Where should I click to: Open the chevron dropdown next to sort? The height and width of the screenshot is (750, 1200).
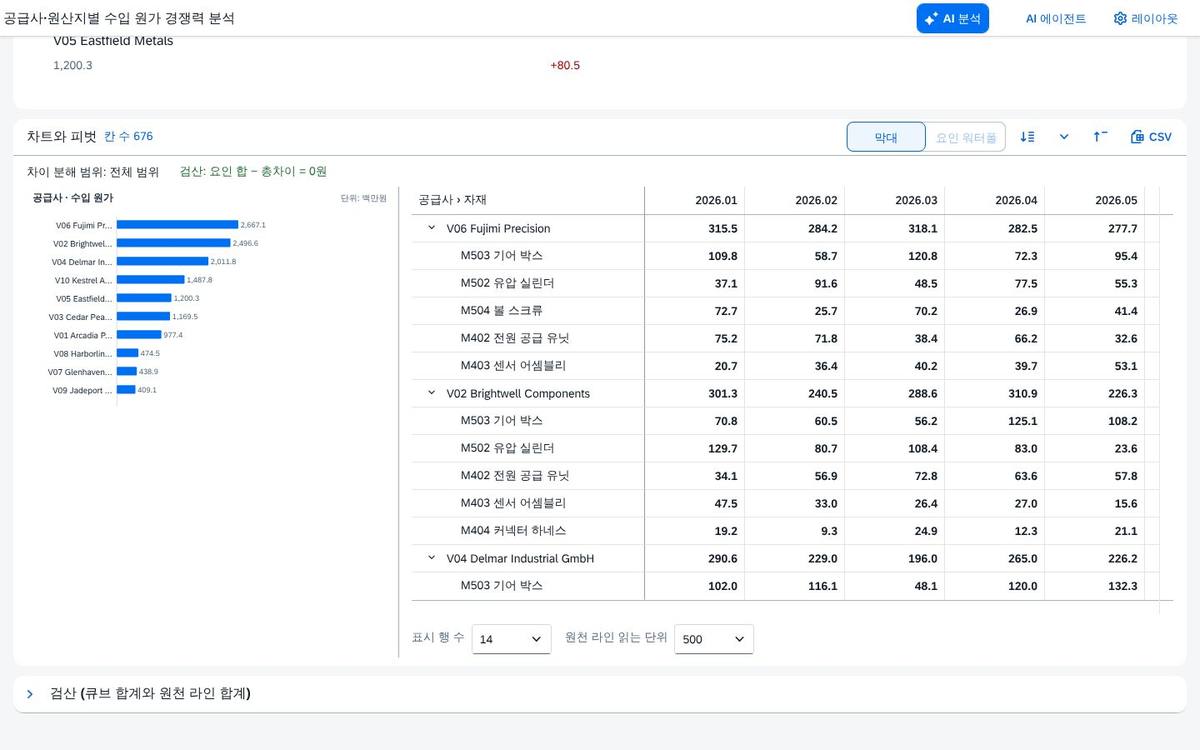pos(1064,137)
